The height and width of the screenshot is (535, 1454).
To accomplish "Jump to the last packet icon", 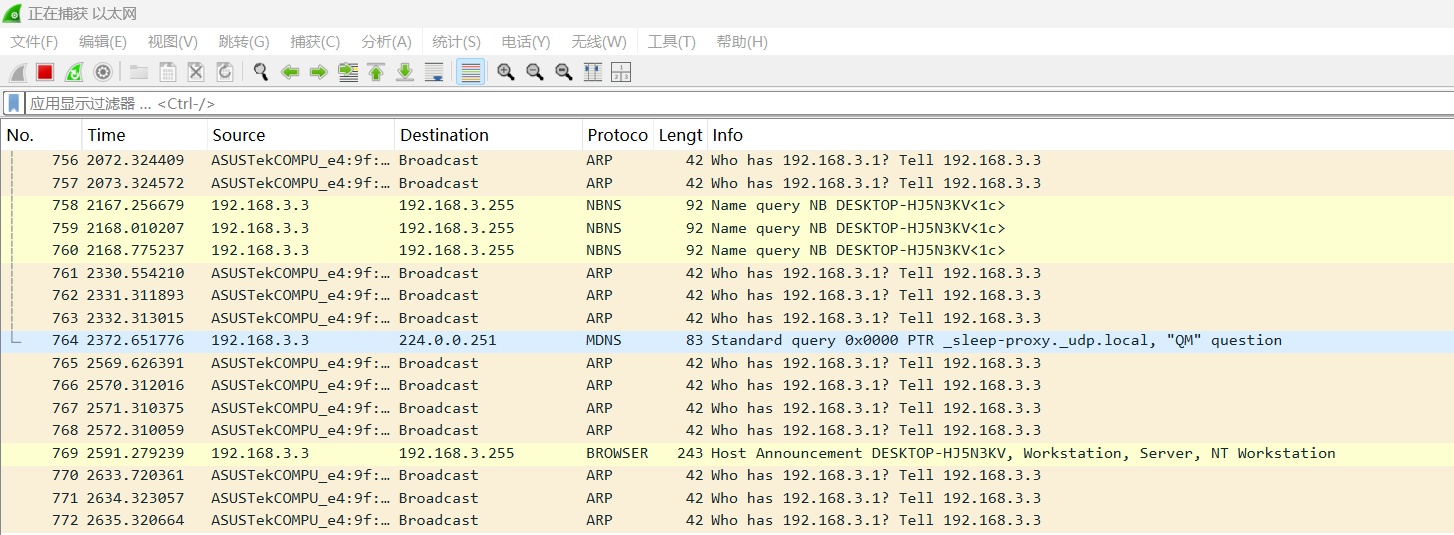I will [x=405, y=72].
